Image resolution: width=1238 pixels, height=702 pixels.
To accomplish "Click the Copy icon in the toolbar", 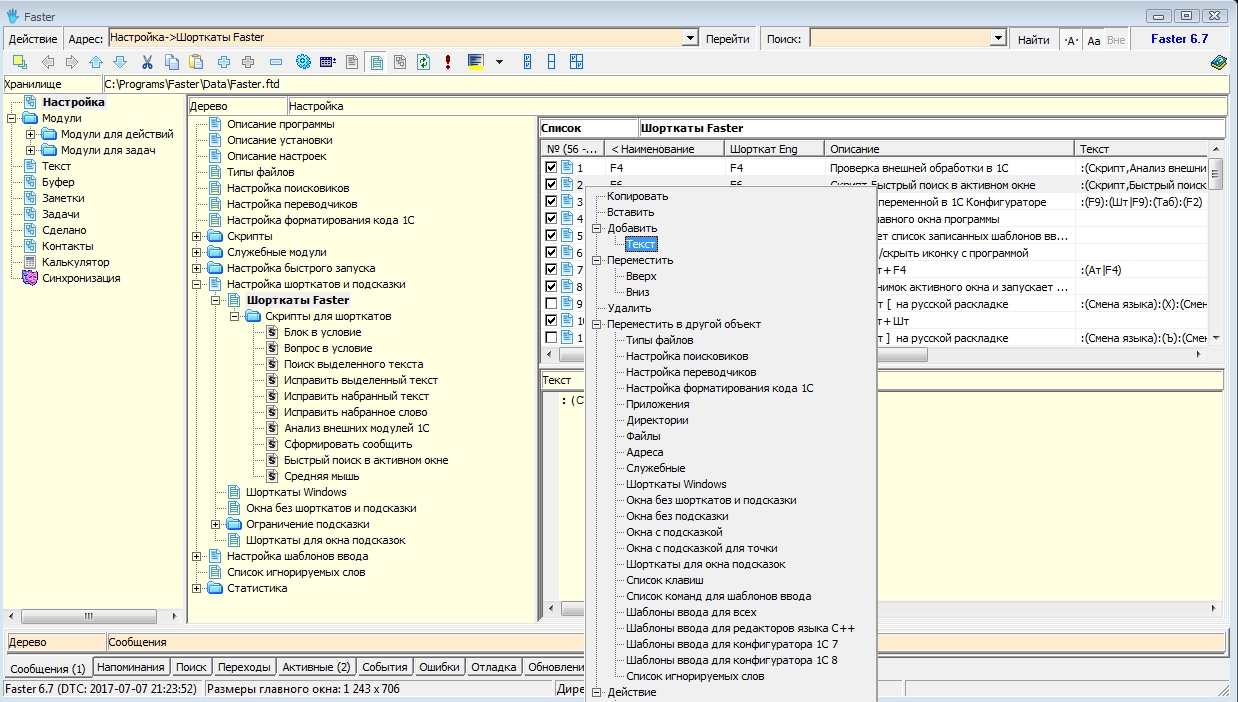I will (172, 62).
